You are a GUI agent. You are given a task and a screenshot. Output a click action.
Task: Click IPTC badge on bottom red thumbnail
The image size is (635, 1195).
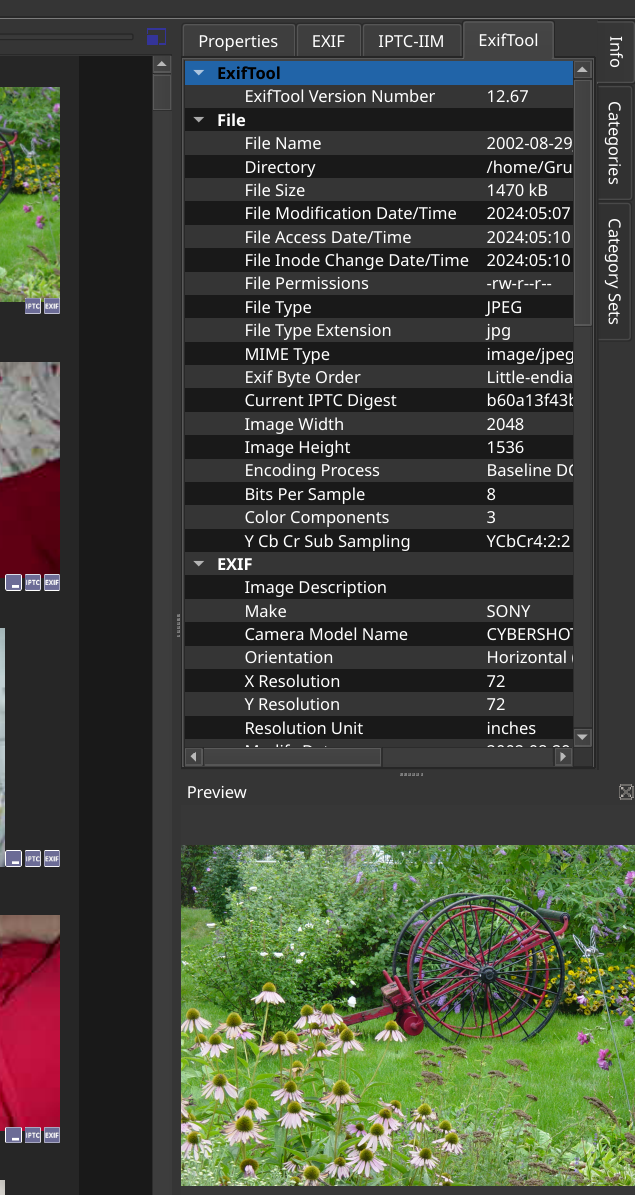coord(33,1135)
